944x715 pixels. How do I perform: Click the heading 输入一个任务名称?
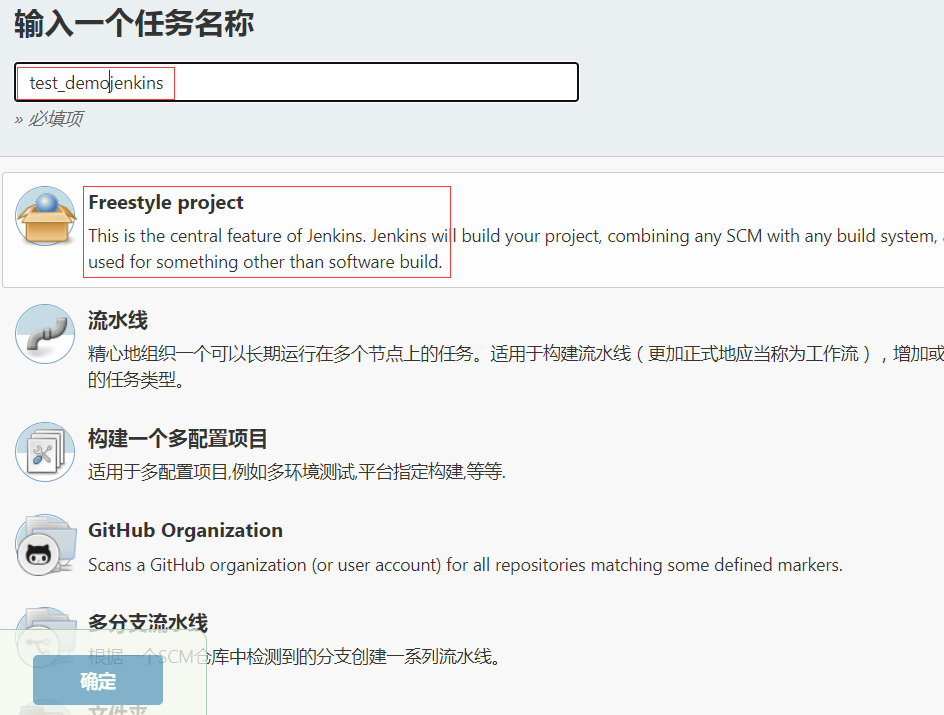(134, 24)
